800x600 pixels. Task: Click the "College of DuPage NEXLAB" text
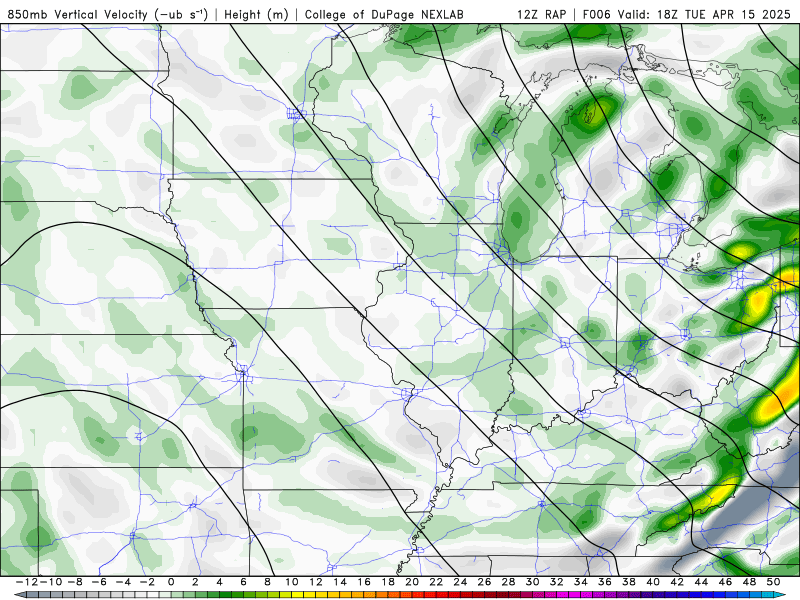(384, 15)
